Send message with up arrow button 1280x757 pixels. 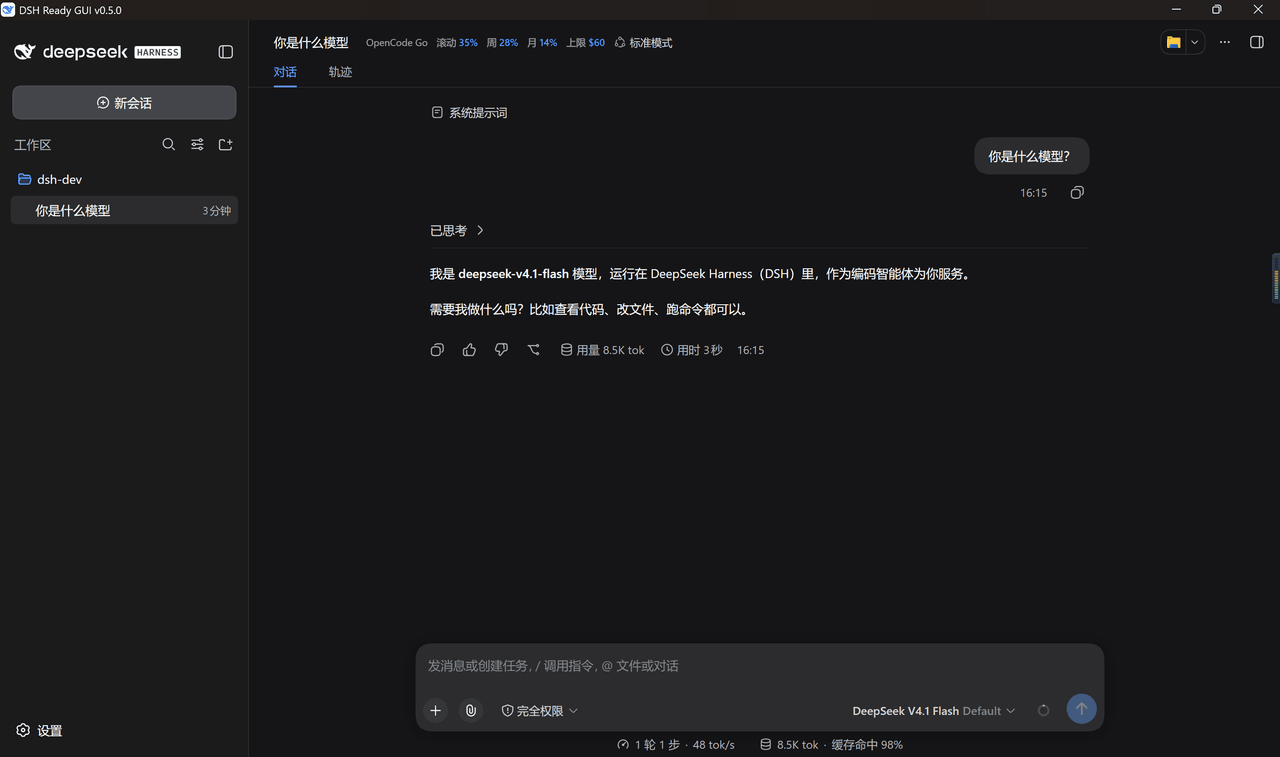[1081, 709]
